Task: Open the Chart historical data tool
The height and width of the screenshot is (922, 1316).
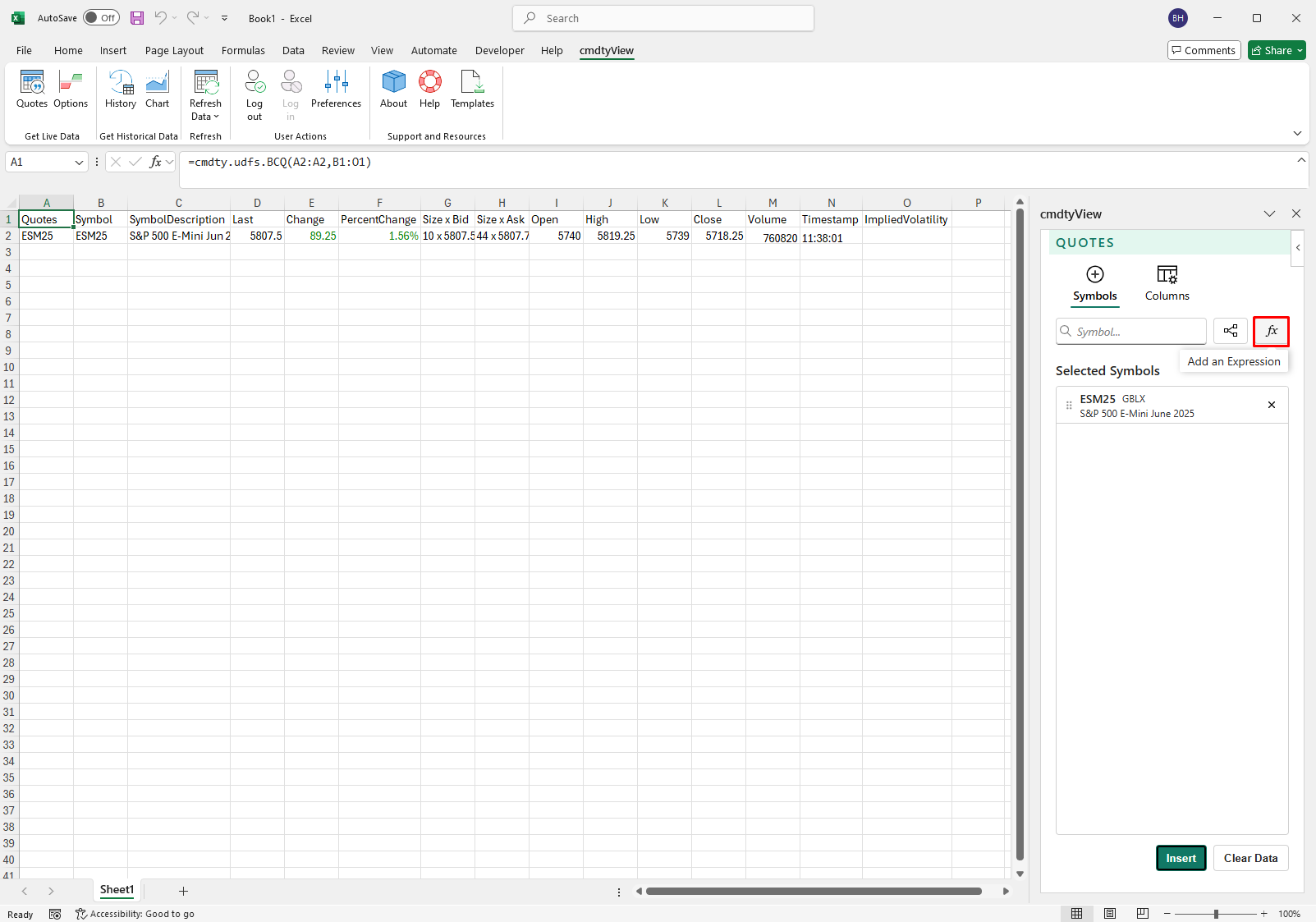Action: (157, 89)
